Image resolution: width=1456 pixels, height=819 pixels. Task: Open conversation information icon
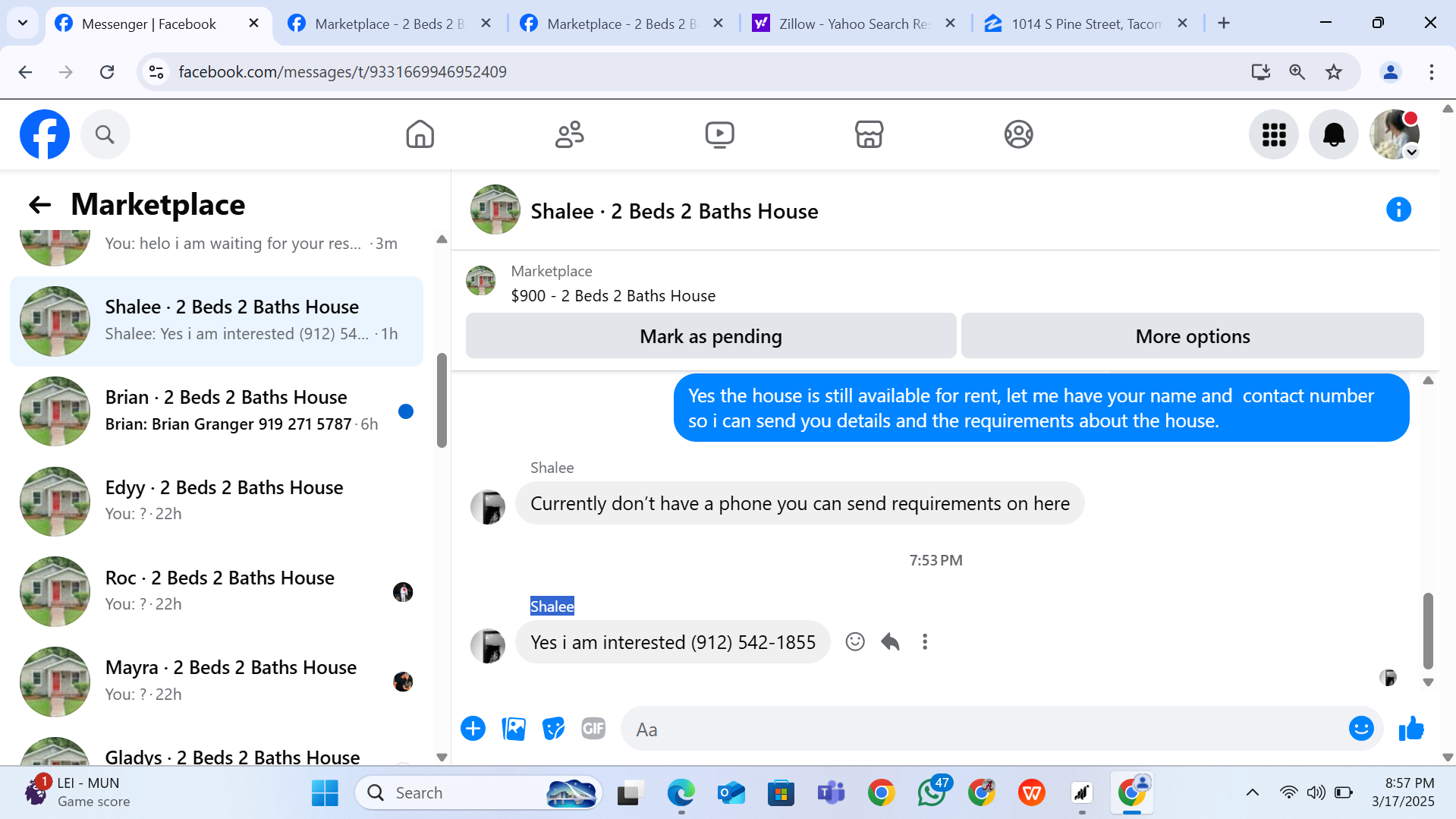click(x=1398, y=209)
